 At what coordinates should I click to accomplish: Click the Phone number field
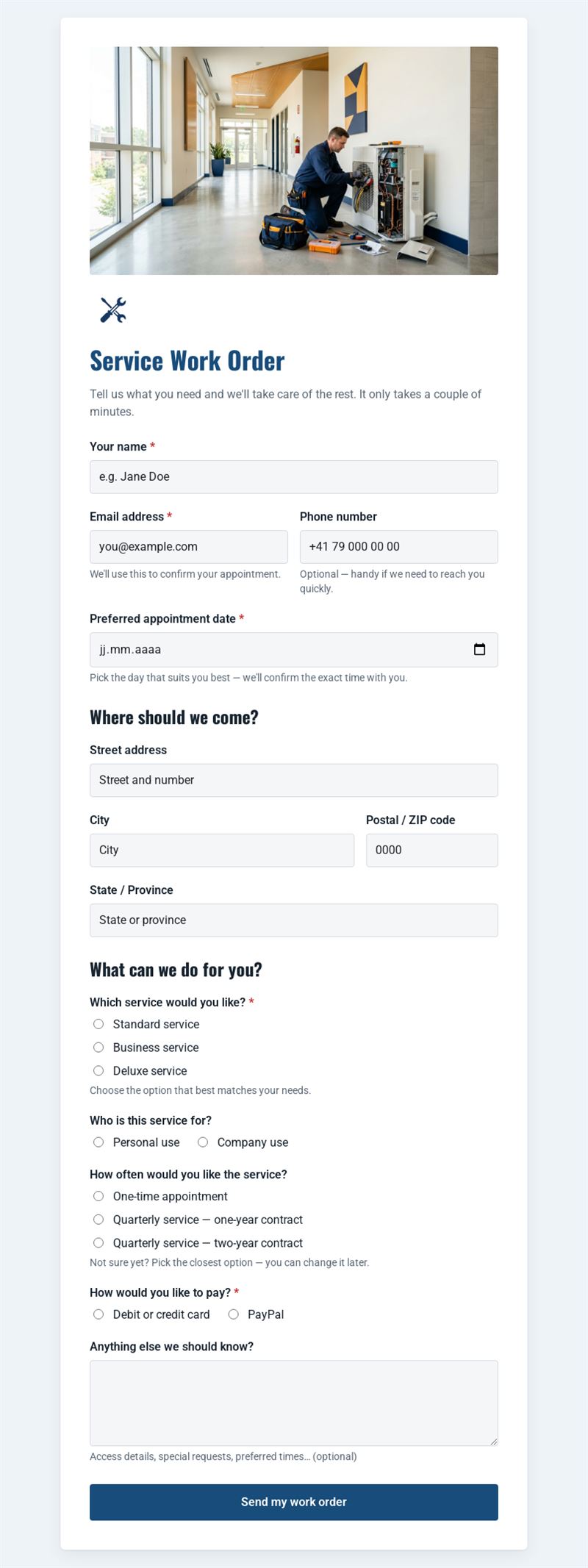(x=399, y=547)
